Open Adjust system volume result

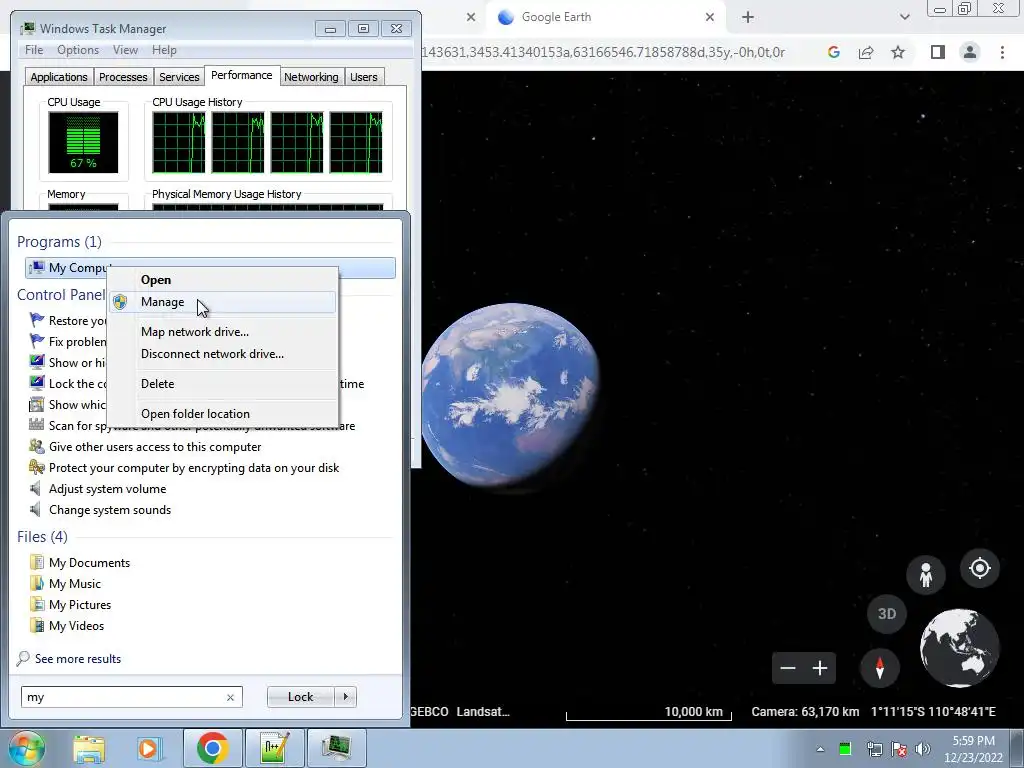(x=107, y=488)
